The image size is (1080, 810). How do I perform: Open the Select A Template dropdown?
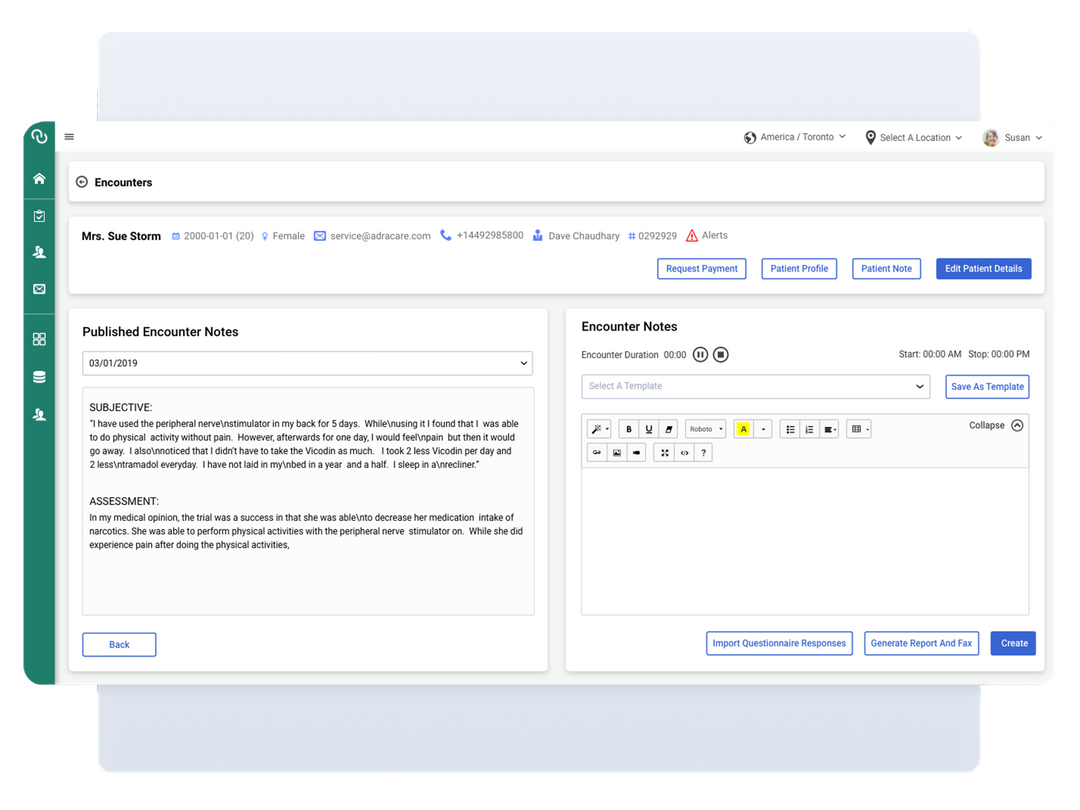point(756,386)
